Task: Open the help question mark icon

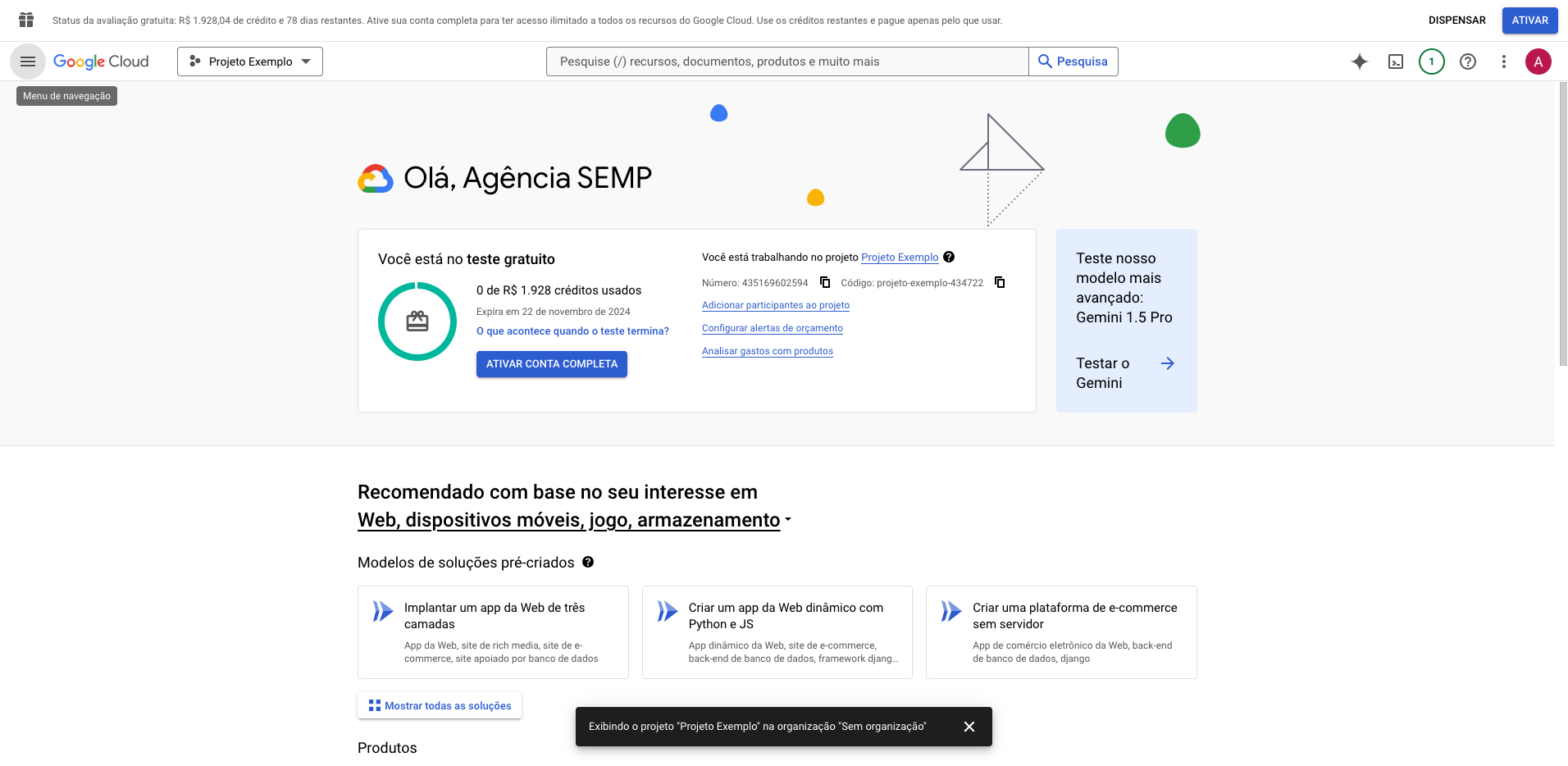Action: tap(1468, 62)
